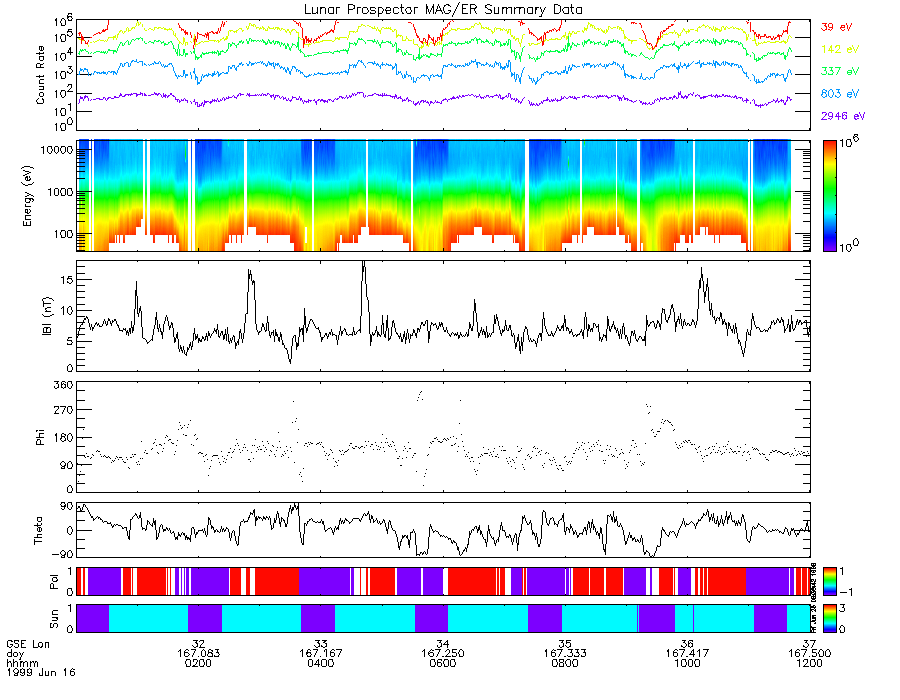The width and height of the screenshot is (900, 700).
Task: Click the '-90' tick on the Theta axis
Action: 63,554
